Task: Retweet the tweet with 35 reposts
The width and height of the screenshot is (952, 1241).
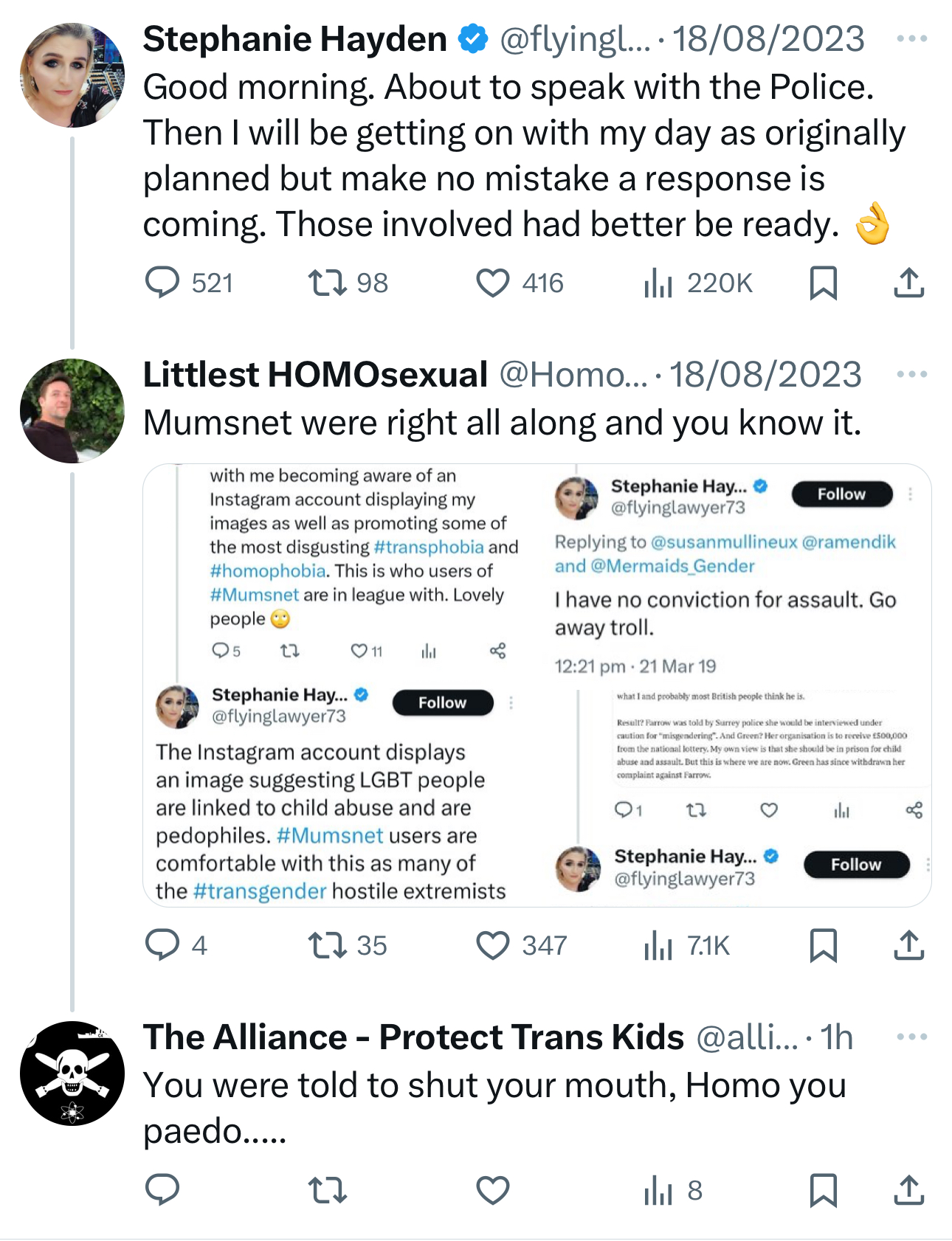Action: click(x=328, y=945)
